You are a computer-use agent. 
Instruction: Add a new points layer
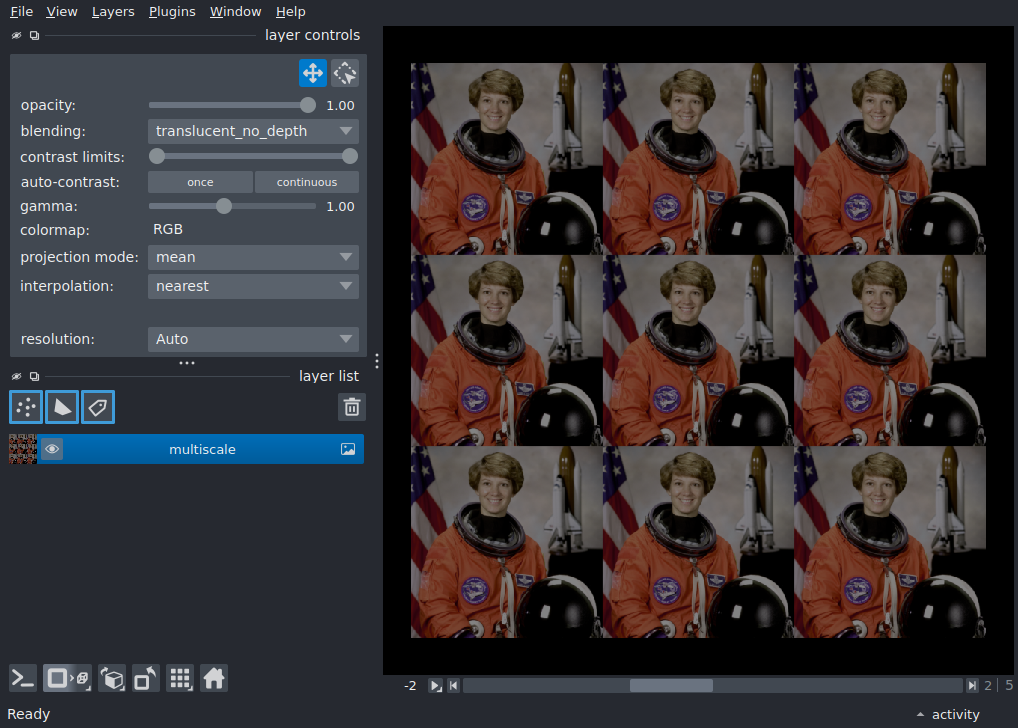26,407
